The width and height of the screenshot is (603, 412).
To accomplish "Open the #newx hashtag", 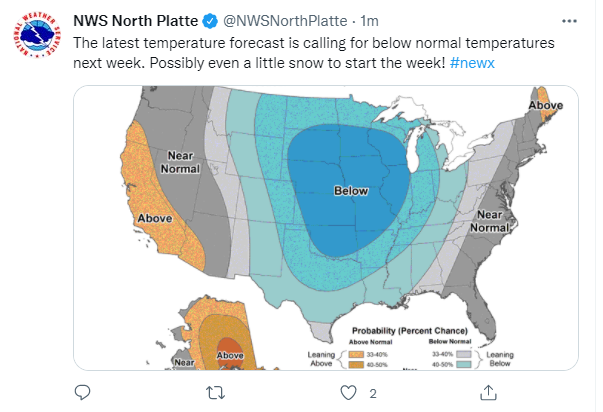I will click(476, 64).
